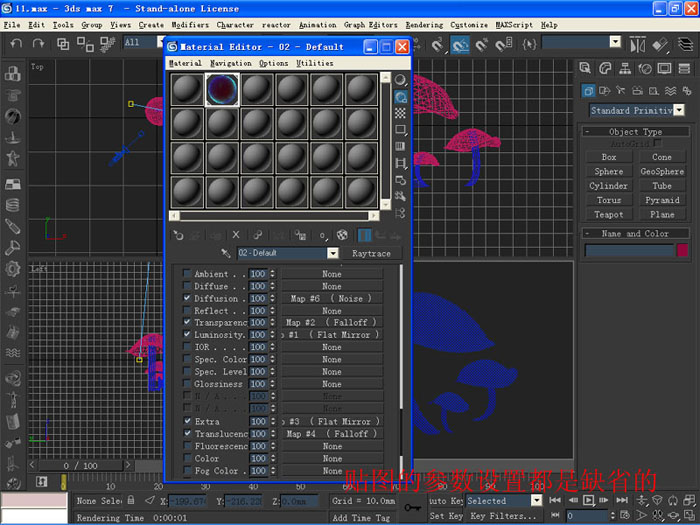The width and height of the screenshot is (700, 525).
Task: Open the Rendering menu
Action: click(x=424, y=25)
